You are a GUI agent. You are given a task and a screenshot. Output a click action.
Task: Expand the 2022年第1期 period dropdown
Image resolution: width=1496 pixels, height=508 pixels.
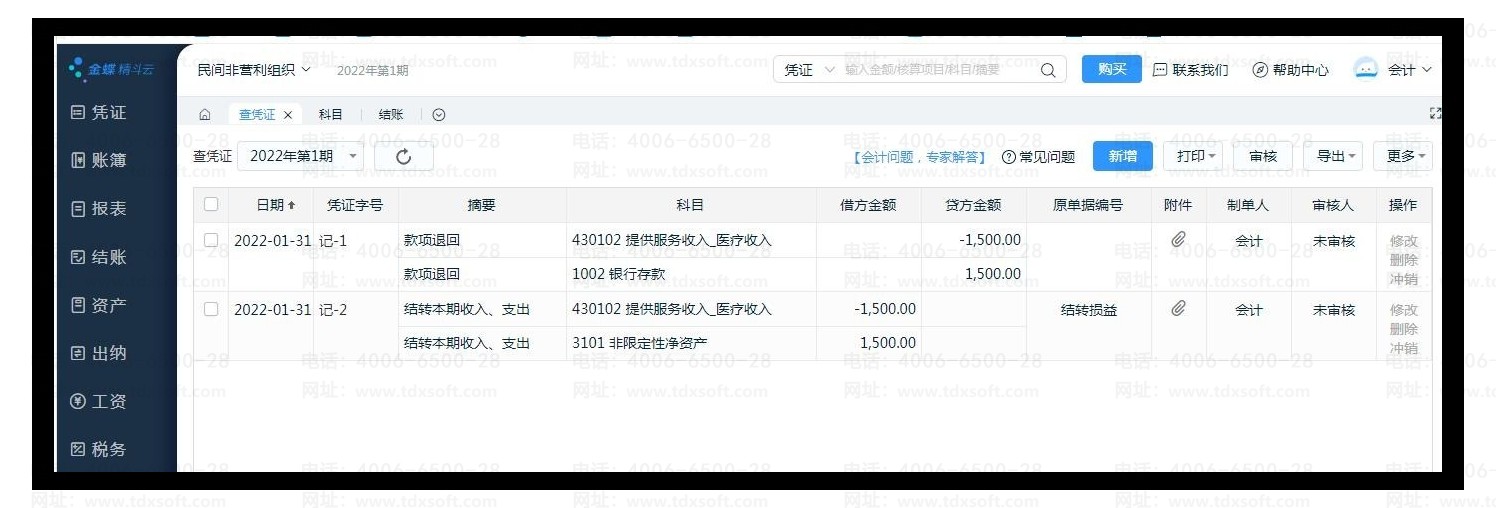300,156
